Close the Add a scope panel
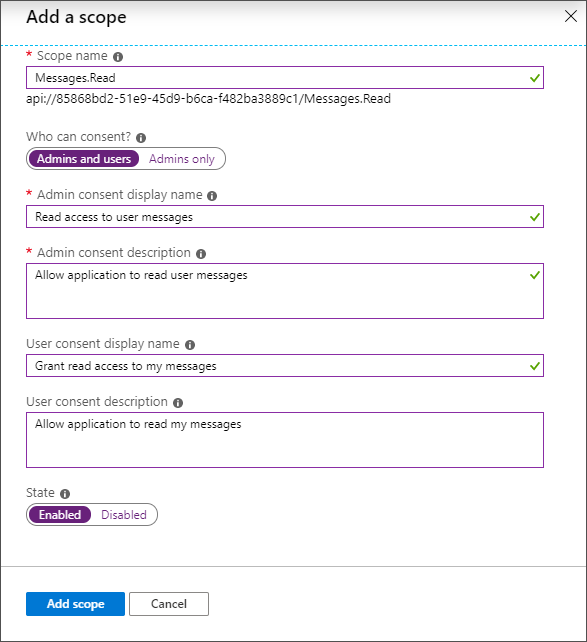 (x=571, y=16)
